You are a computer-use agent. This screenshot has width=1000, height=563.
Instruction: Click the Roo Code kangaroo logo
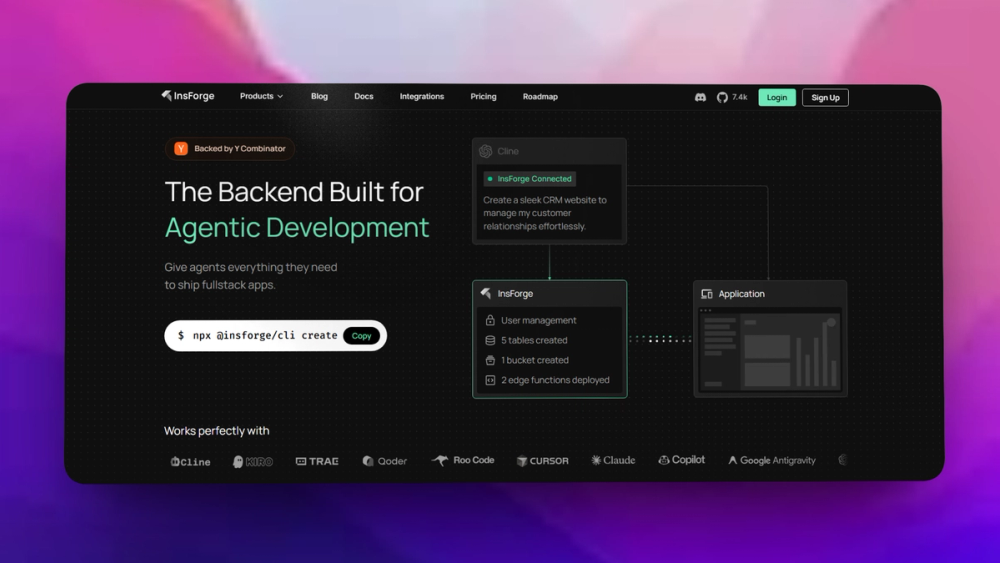click(x=463, y=460)
